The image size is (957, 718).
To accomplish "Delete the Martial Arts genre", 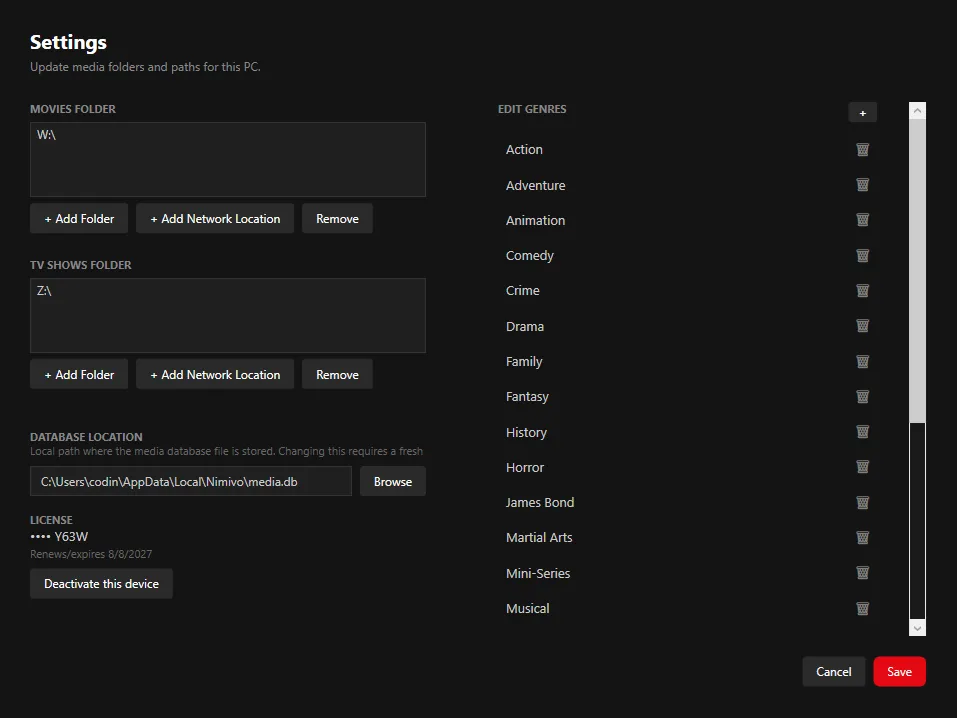I will 862,538.
